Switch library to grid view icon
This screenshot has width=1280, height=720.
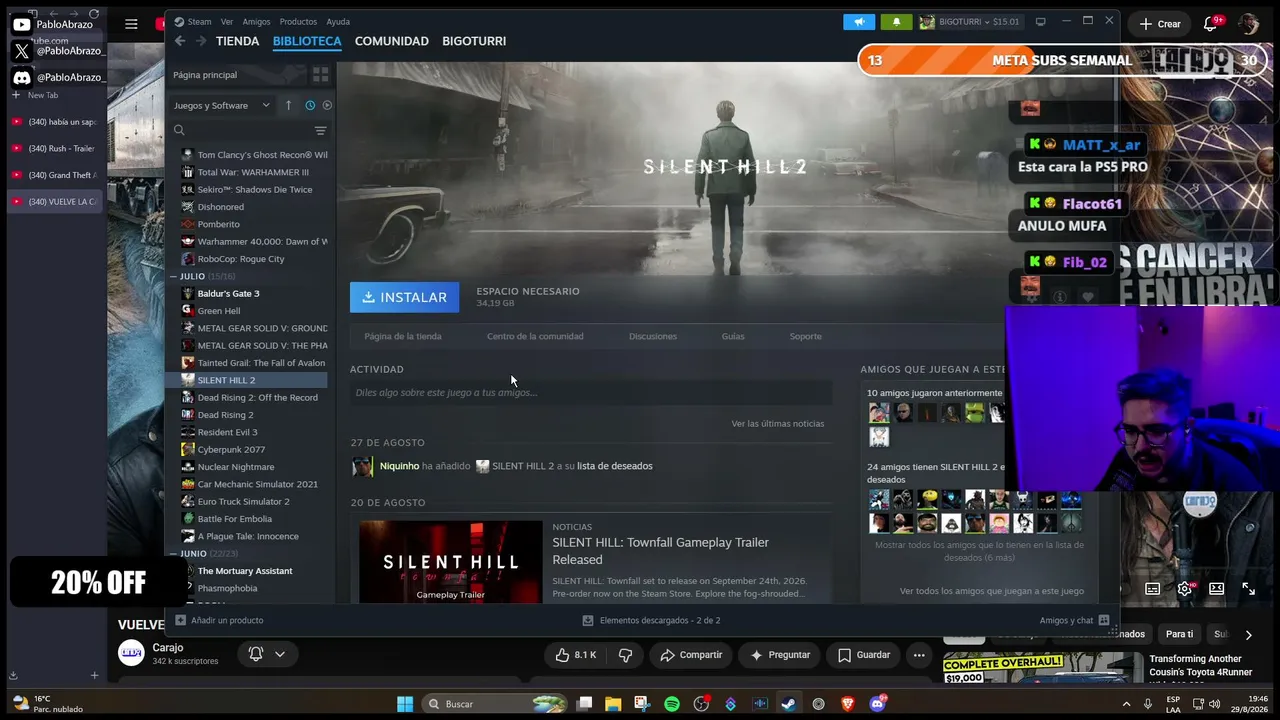click(x=320, y=75)
